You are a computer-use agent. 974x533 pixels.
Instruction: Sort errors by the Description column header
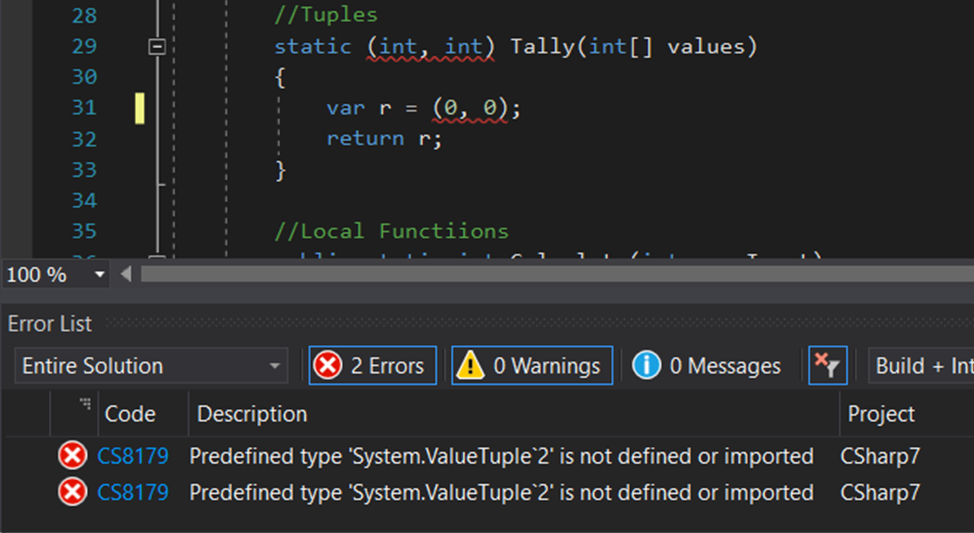click(252, 414)
